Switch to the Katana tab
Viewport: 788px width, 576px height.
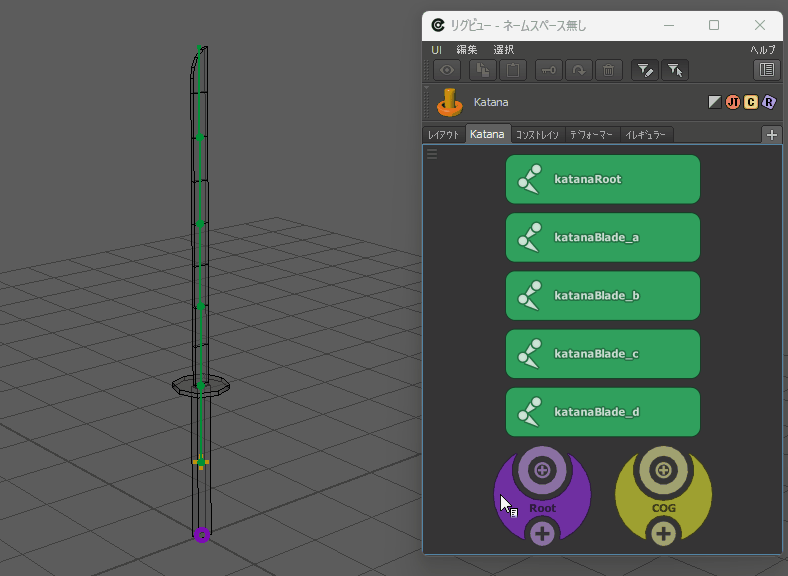click(487, 134)
